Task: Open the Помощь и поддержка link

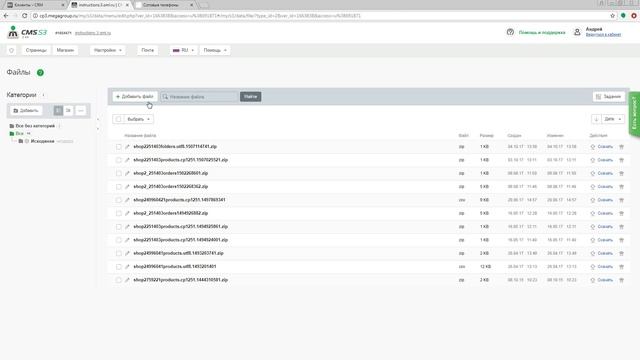Action: 542,32
